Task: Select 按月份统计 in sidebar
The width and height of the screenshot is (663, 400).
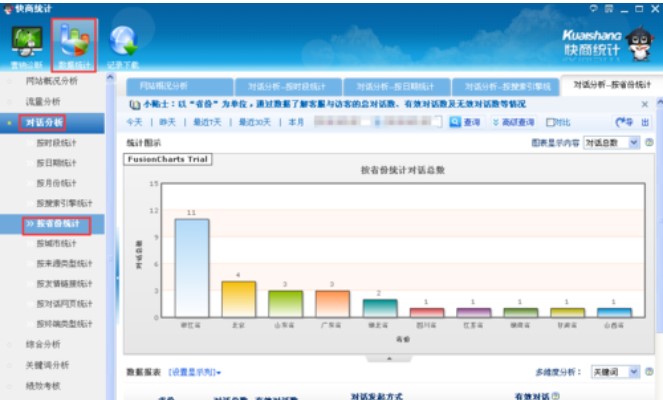Action: click(x=56, y=183)
